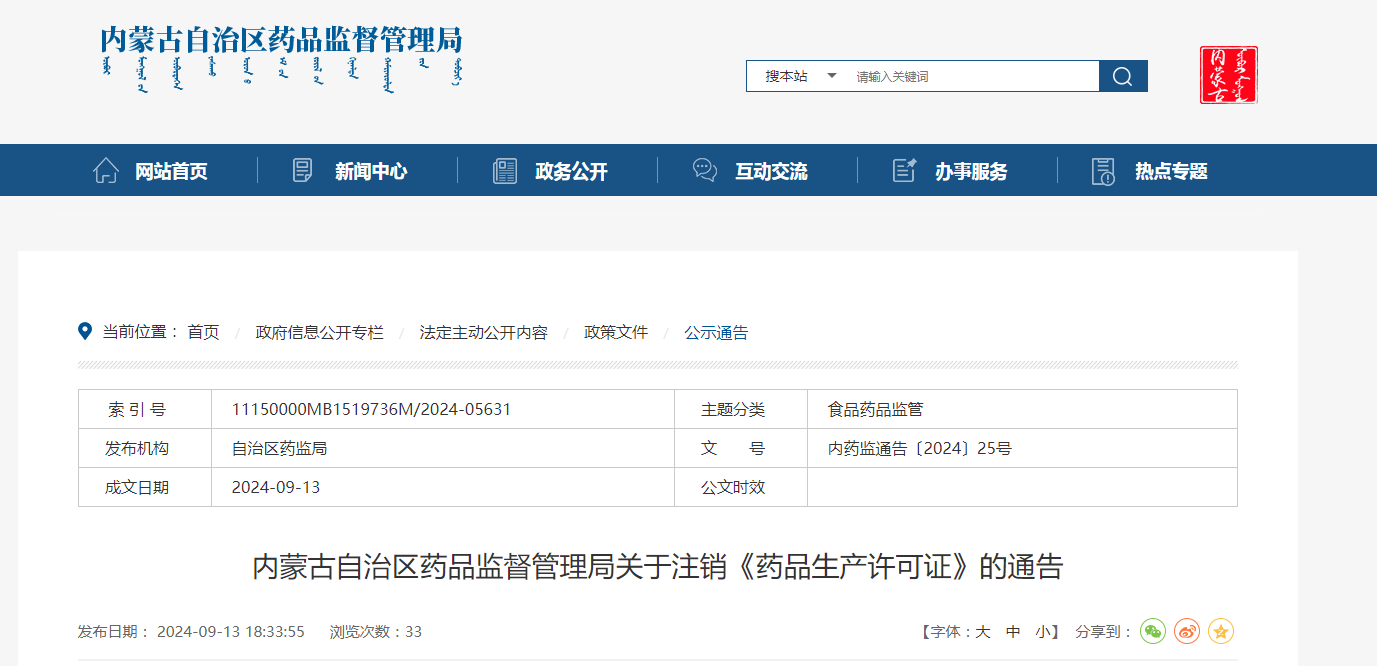Open the 搜本站 search scope dropdown
The height and width of the screenshot is (666, 1377).
(787, 76)
